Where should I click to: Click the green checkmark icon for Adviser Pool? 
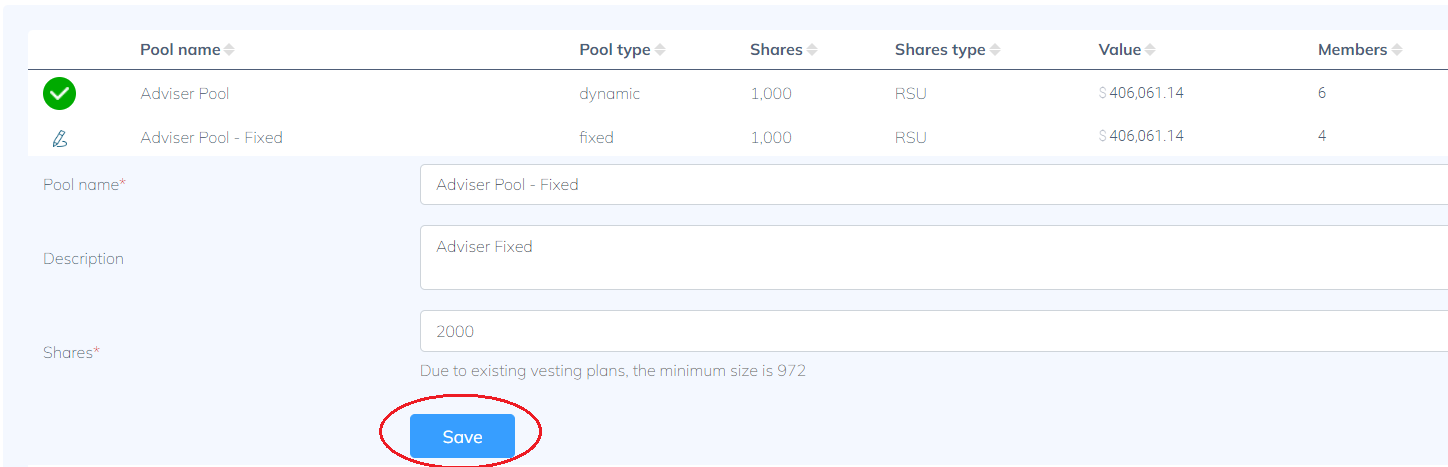[x=59, y=94]
